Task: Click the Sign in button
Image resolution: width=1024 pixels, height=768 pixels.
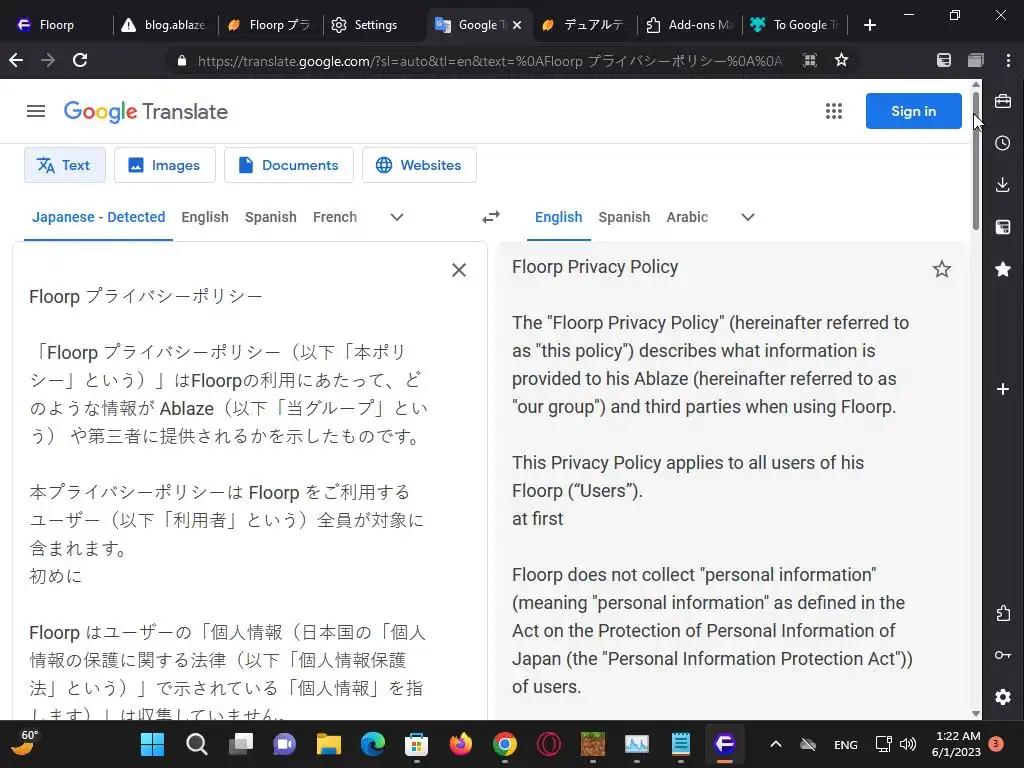Action: [x=913, y=111]
